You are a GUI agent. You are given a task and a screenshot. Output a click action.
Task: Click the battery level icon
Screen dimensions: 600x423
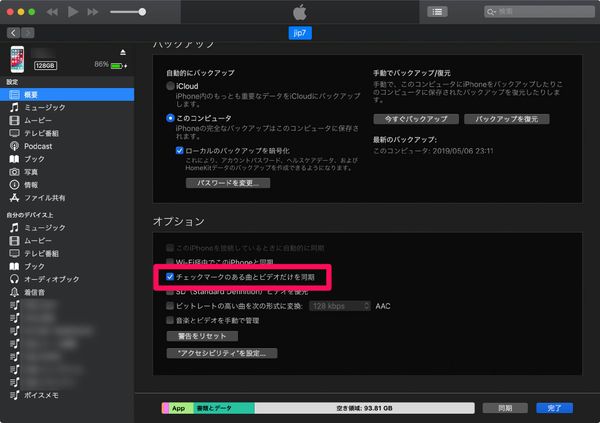(x=118, y=66)
